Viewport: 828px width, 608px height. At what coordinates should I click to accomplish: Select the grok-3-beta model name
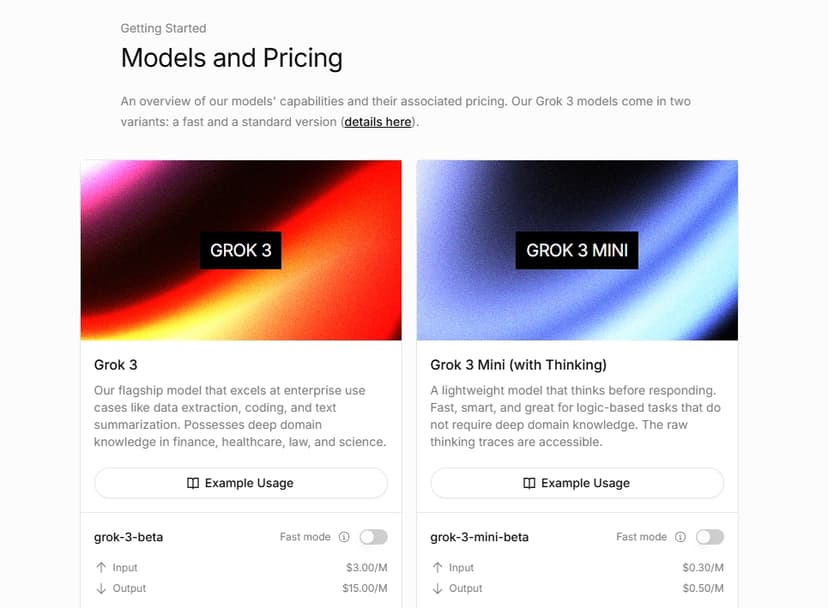click(128, 537)
